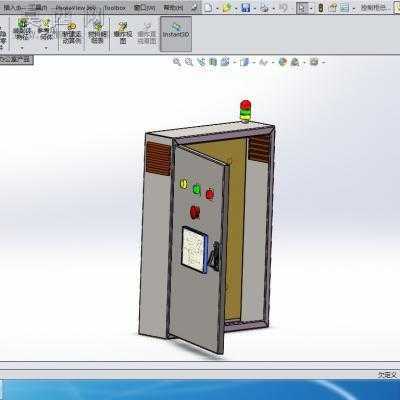Expand the New document dropdown arrow
The width and height of the screenshot is (400, 400).
pyautogui.click(x=217, y=8)
